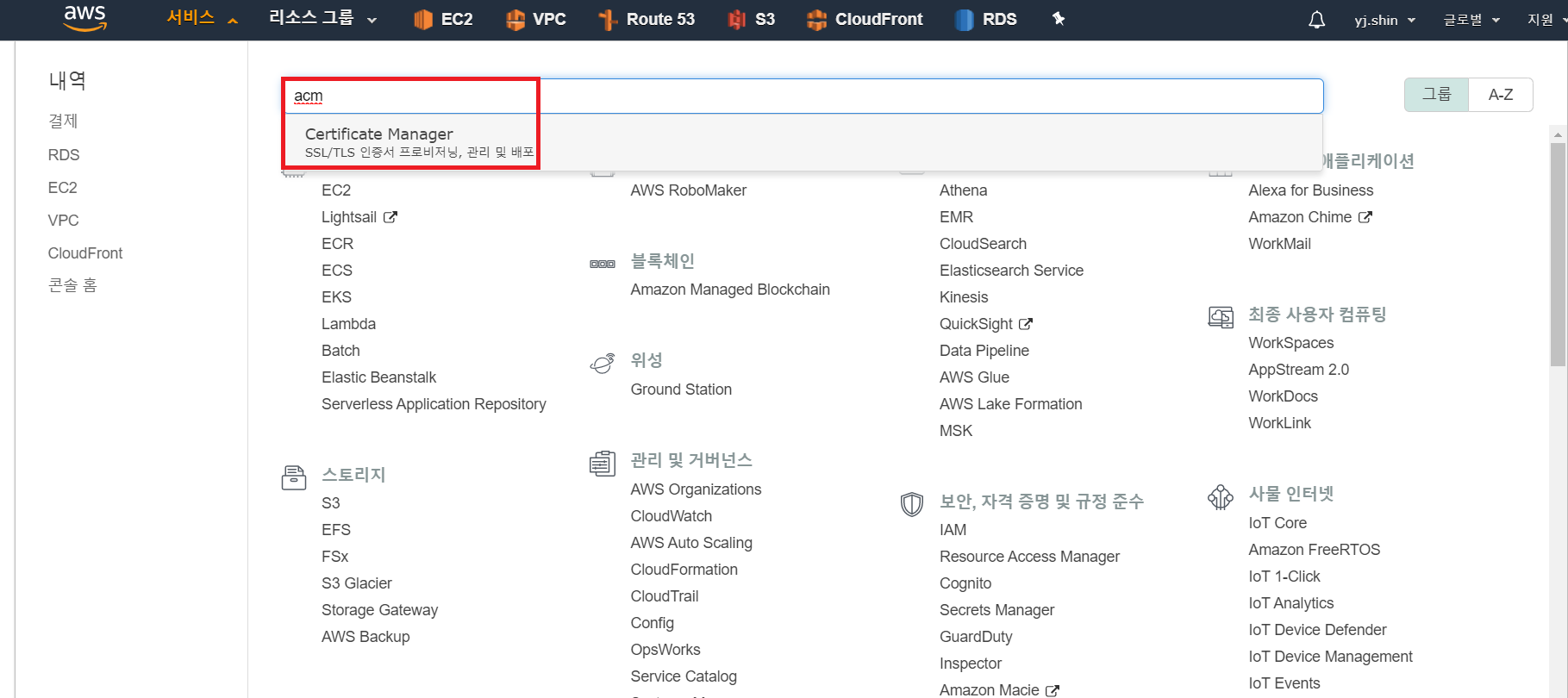This screenshot has height=698, width=1568.
Task: Open the 글로벌 region dropdown
Action: [x=1471, y=20]
